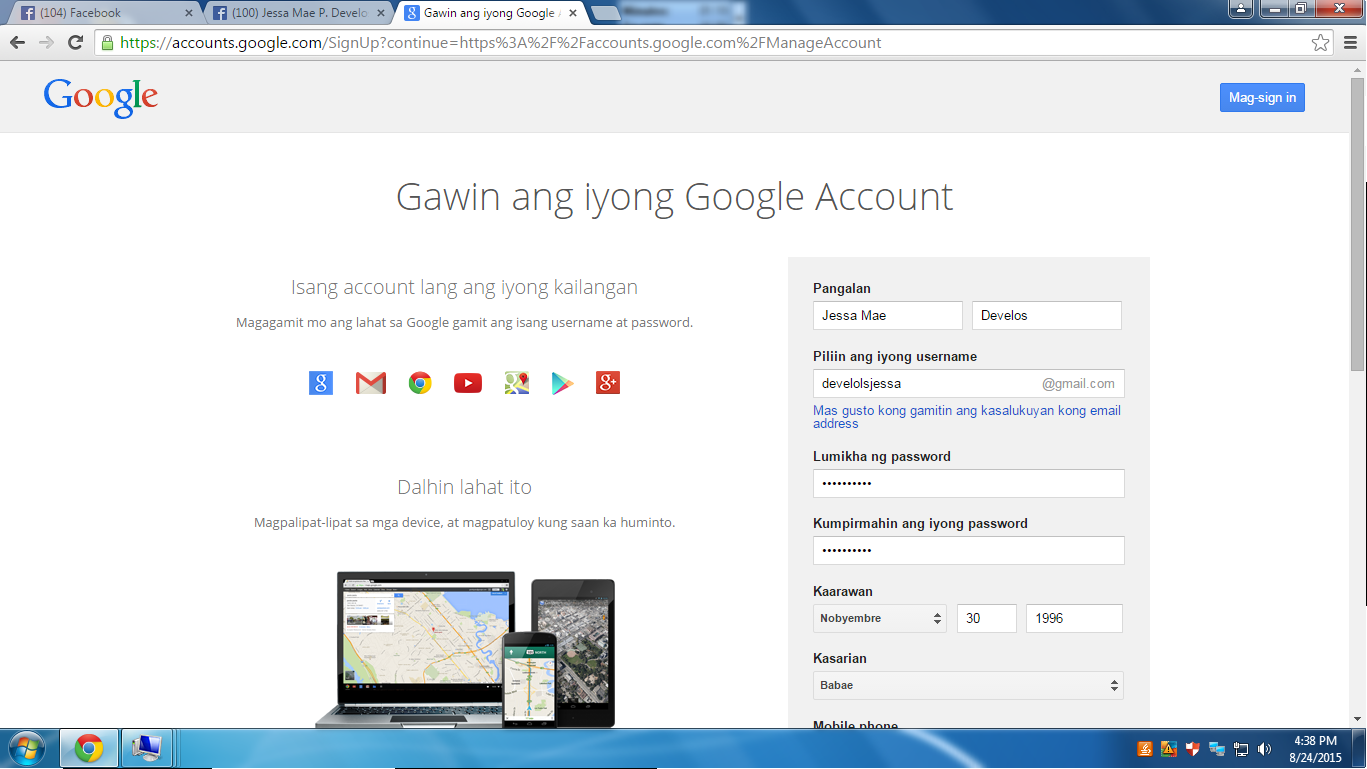The width and height of the screenshot is (1367, 769).
Task: Go back using the browser back arrow
Action: click(17, 43)
